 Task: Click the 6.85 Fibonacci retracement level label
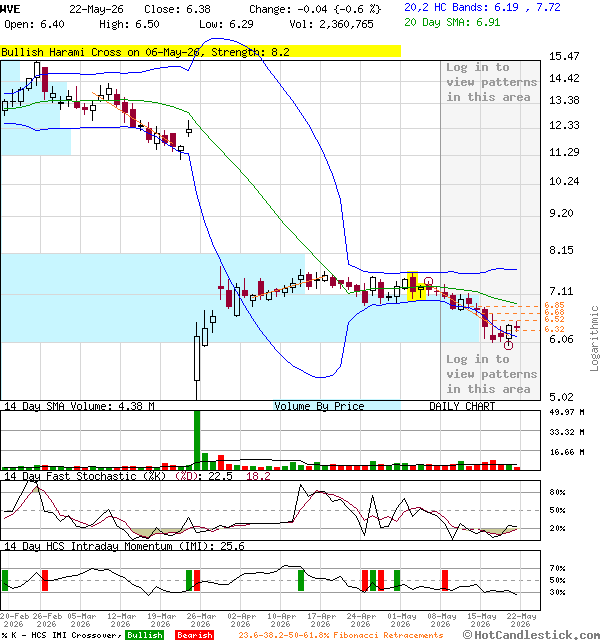[554, 305]
